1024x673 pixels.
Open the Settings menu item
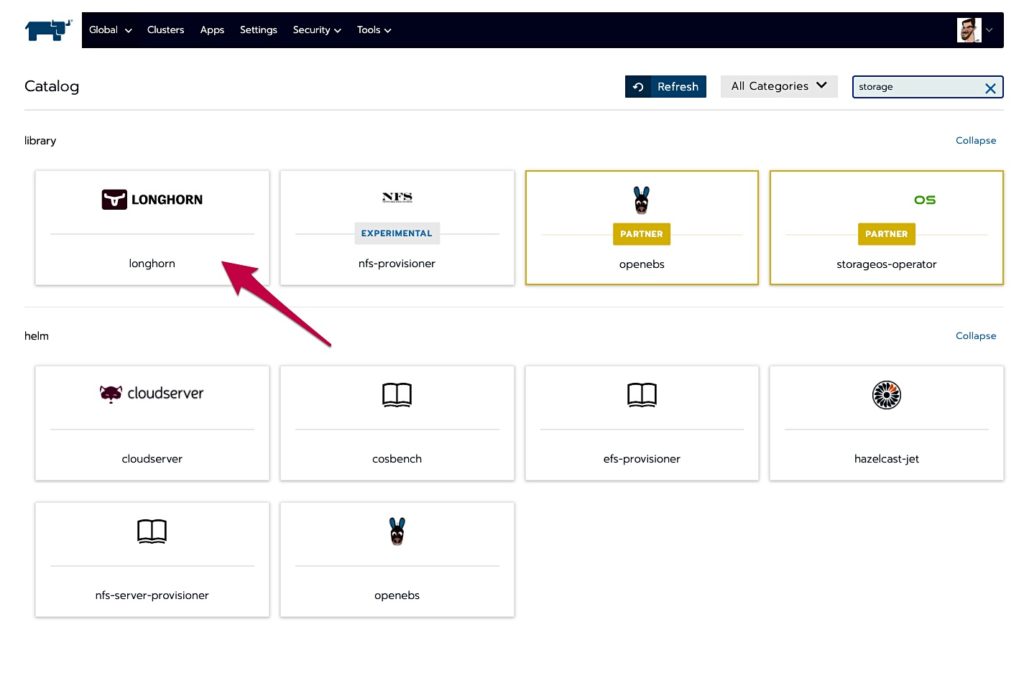tap(258, 30)
